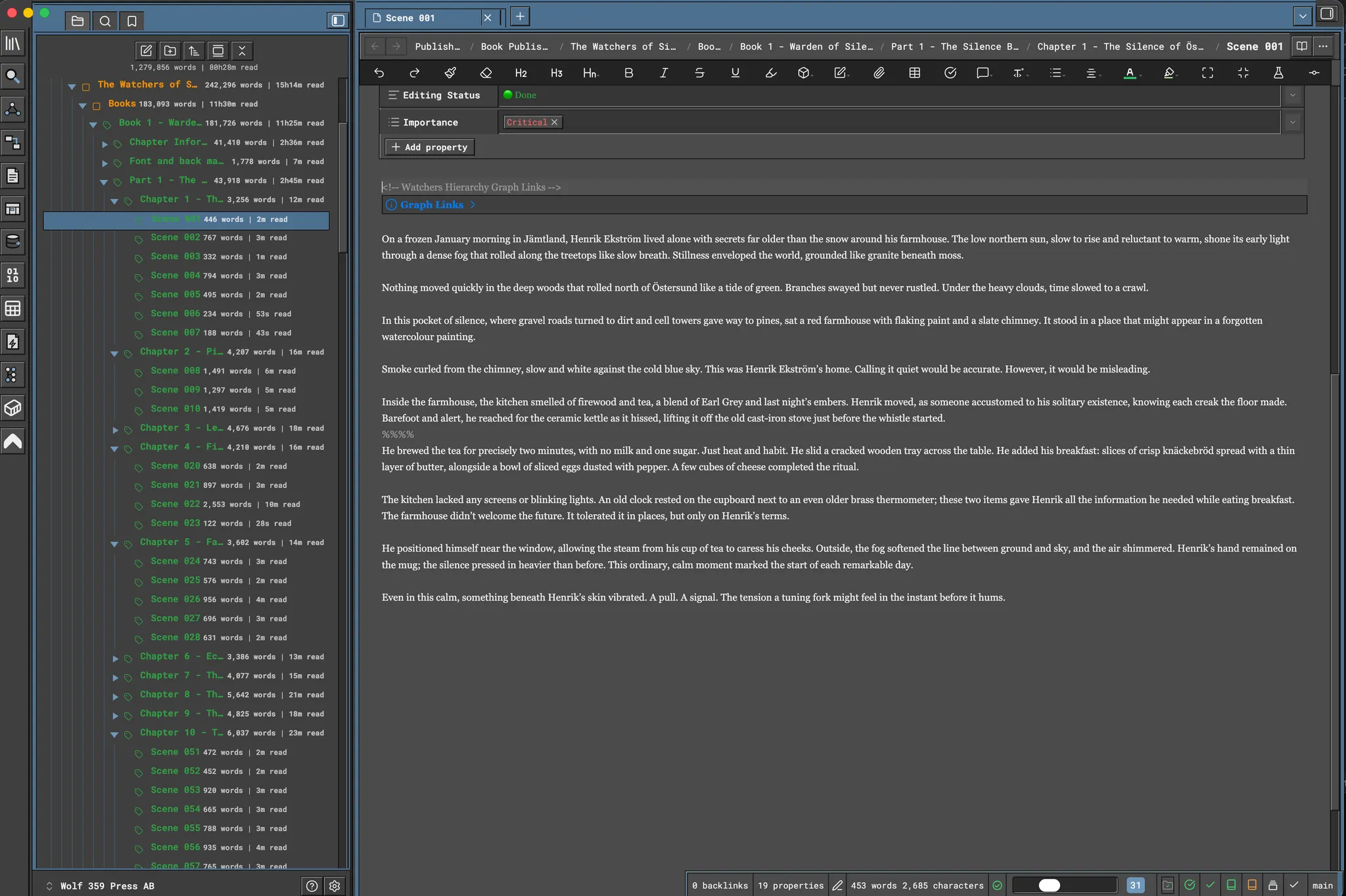The height and width of the screenshot is (896, 1346).
Task: Open the Editing Status dropdown
Action: click(1293, 95)
